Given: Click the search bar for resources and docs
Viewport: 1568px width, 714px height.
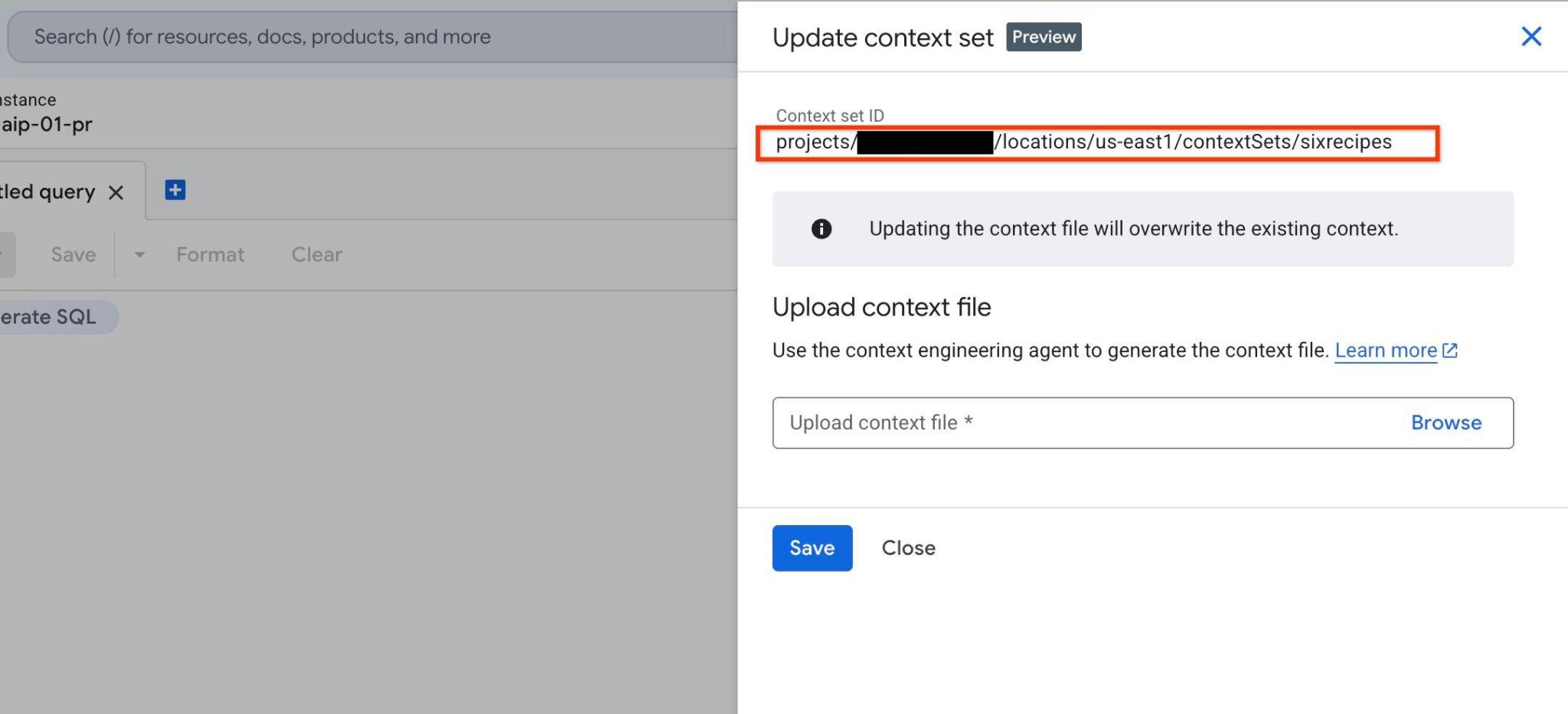Looking at the screenshot, I should (373, 37).
